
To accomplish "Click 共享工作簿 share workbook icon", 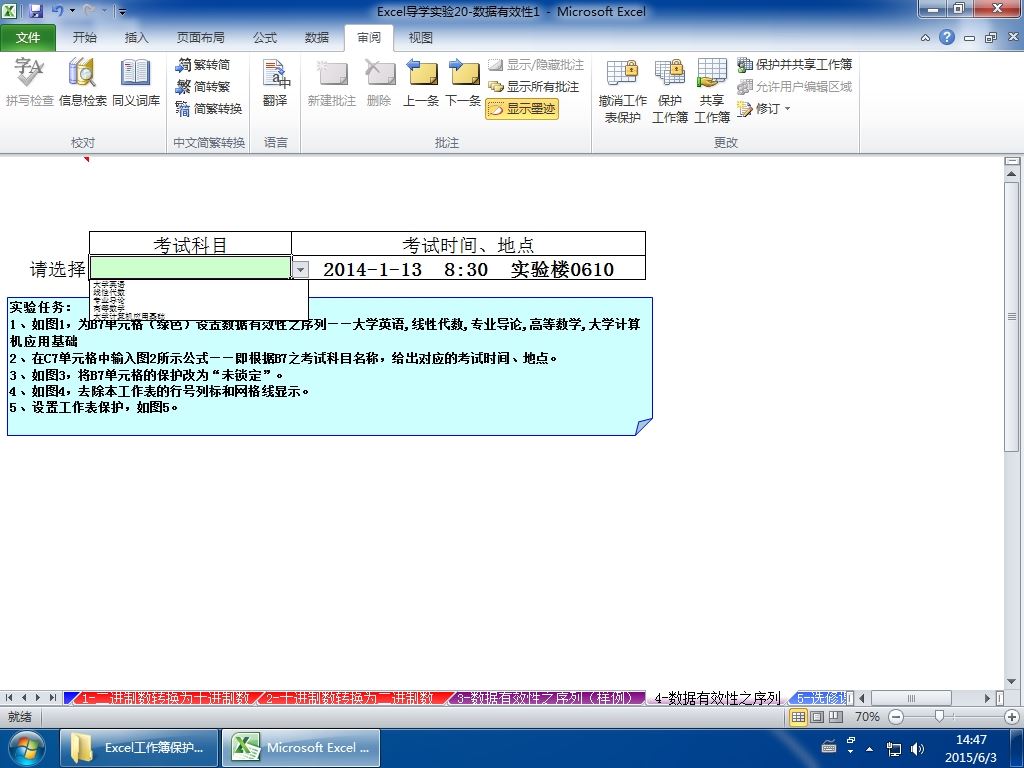I will click(x=712, y=90).
